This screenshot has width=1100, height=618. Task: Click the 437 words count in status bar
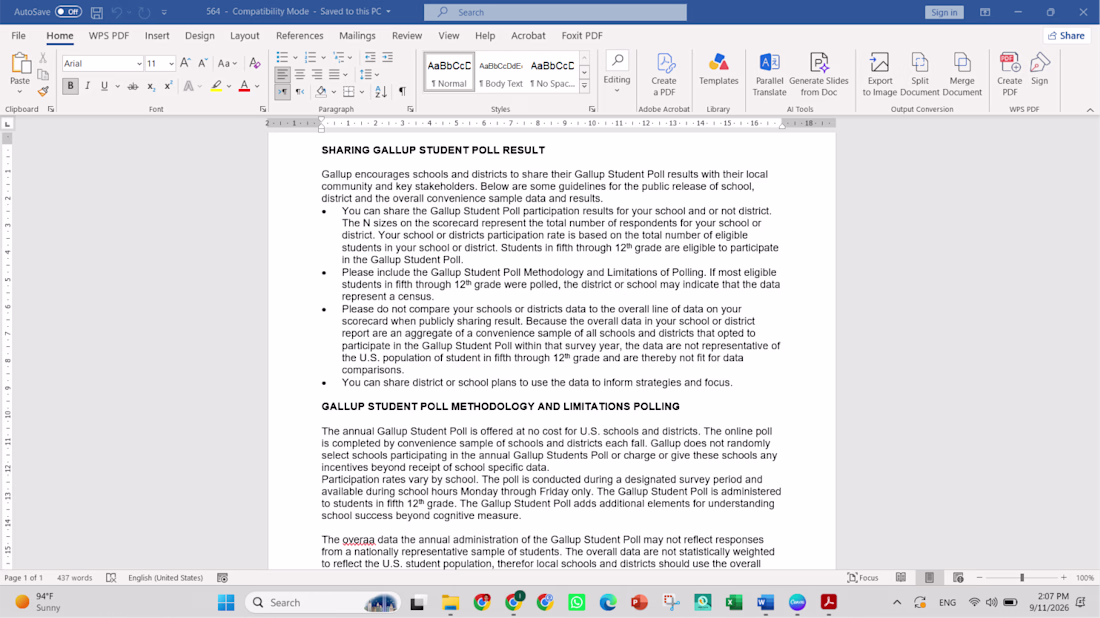(74, 577)
